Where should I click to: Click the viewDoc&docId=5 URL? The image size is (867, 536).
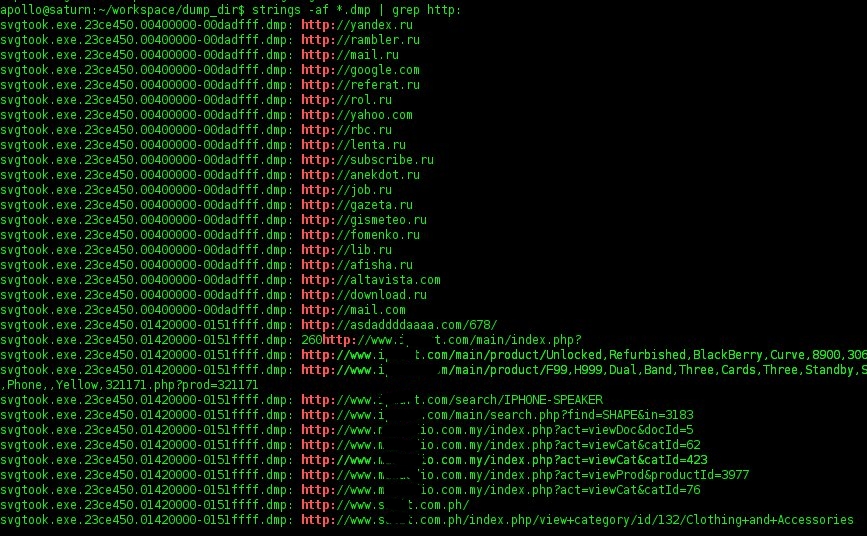click(498, 430)
